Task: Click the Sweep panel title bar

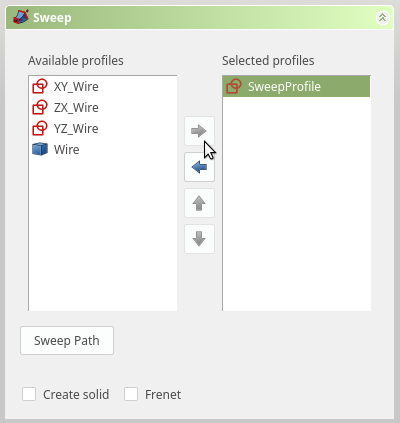Action: tap(200, 17)
